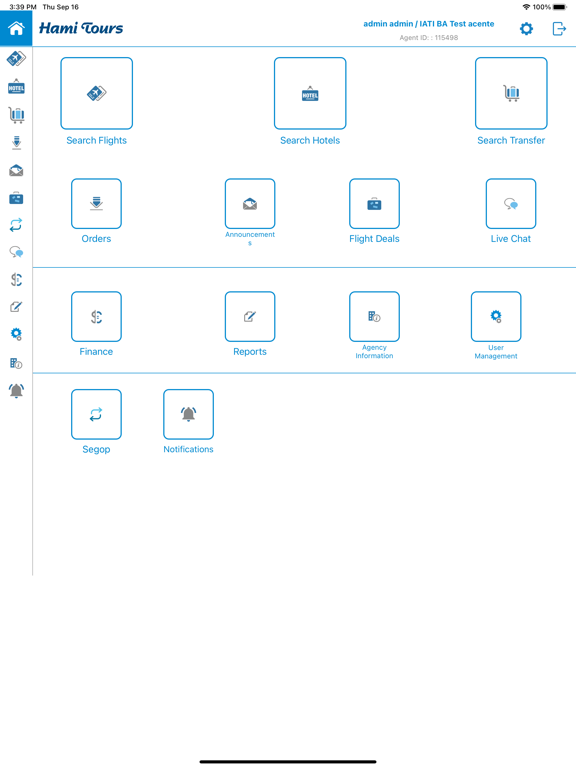Click the Search Flights label
The image size is (576, 768).
click(96, 141)
